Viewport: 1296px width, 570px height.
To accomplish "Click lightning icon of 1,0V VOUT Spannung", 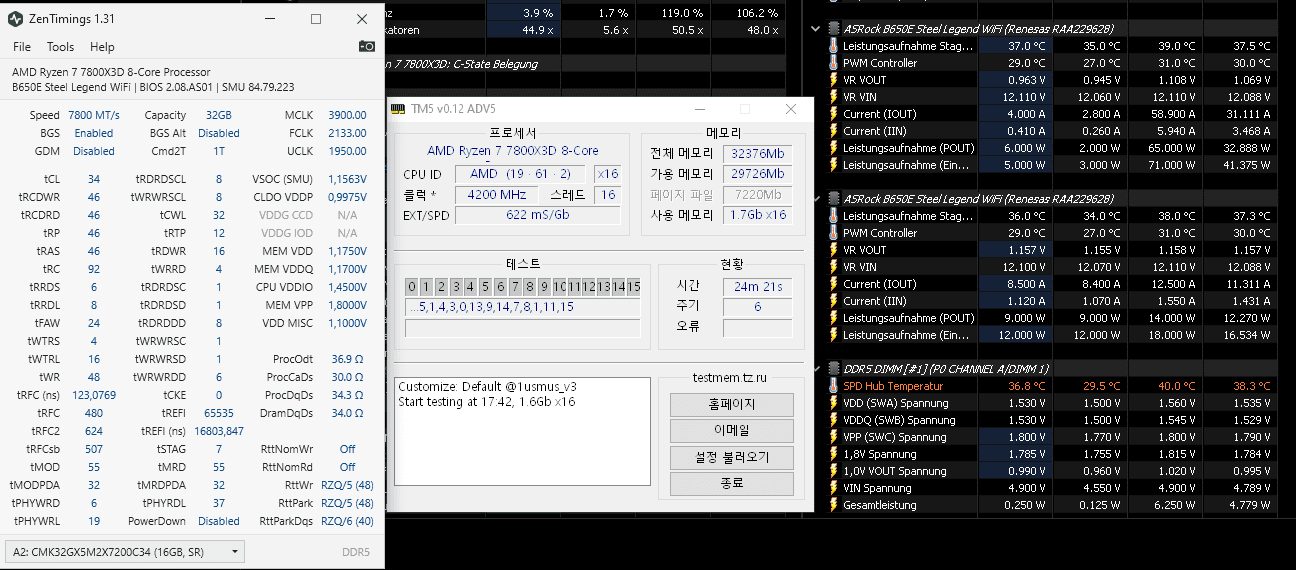I will tap(834, 471).
